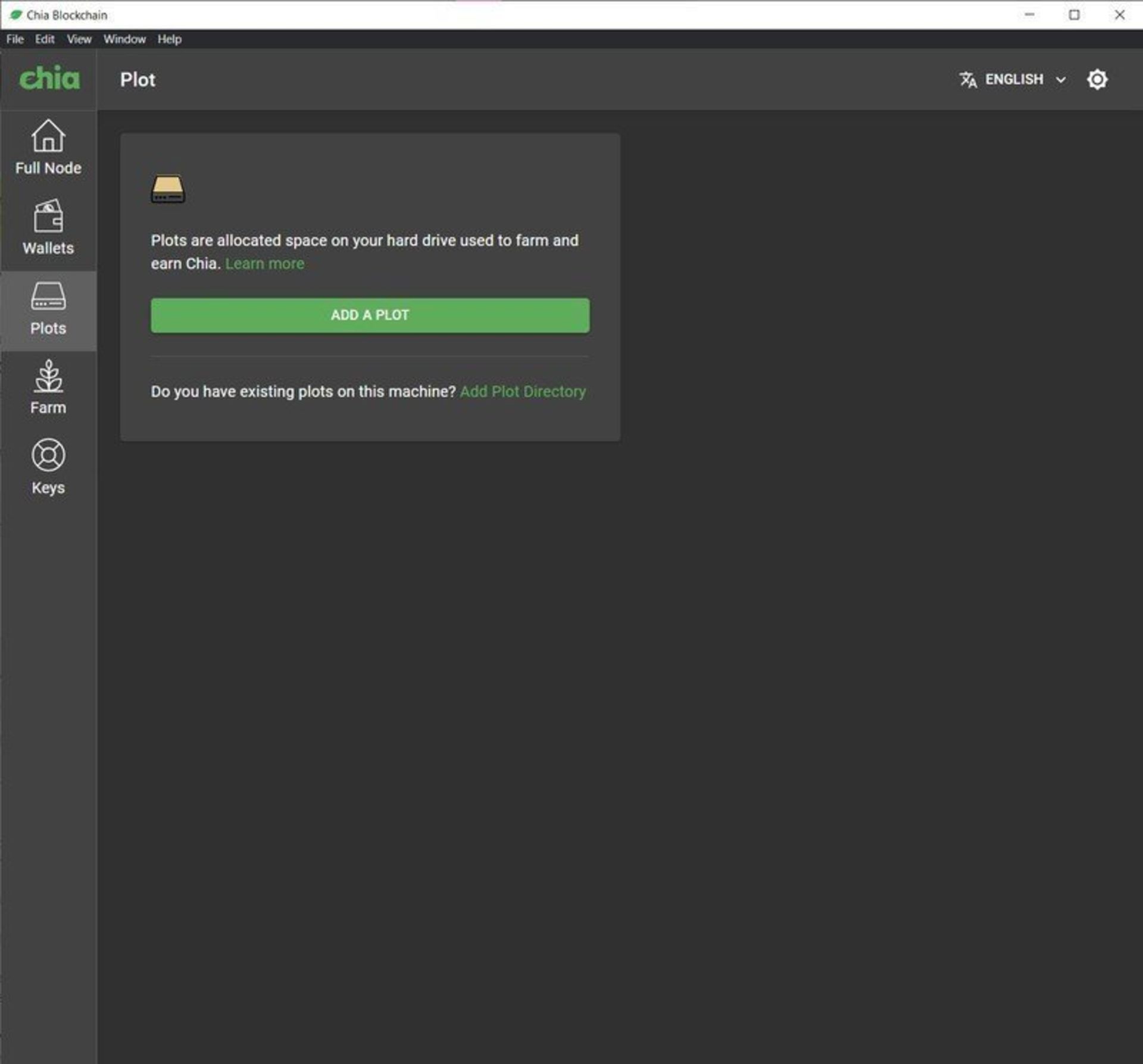Open the Window menu

click(124, 39)
